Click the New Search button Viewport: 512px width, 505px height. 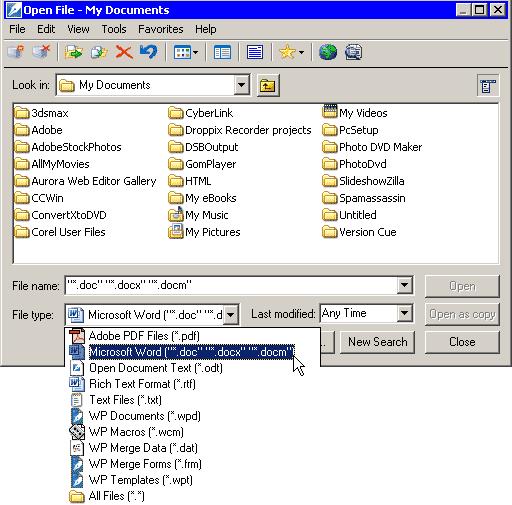pos(377,342)
